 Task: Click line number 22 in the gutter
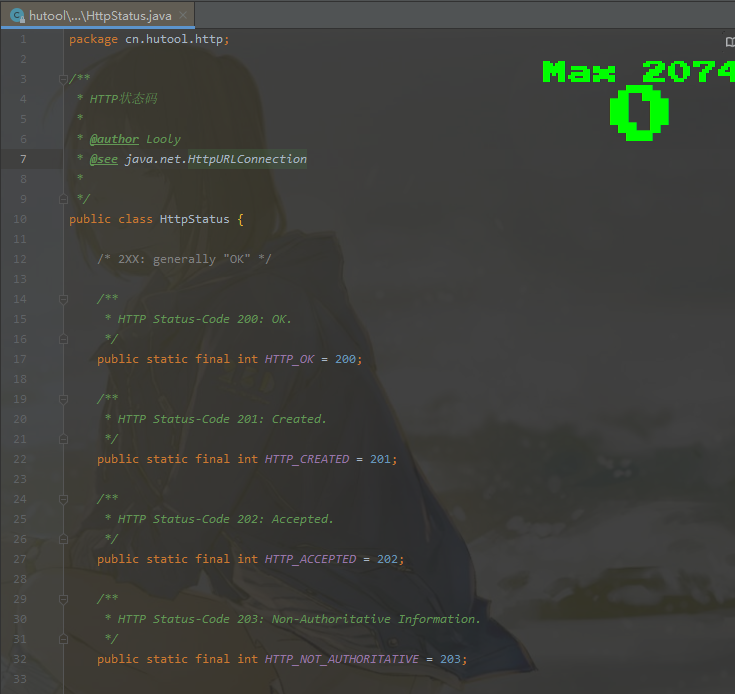pyautogui.click(x=21, y=459)
